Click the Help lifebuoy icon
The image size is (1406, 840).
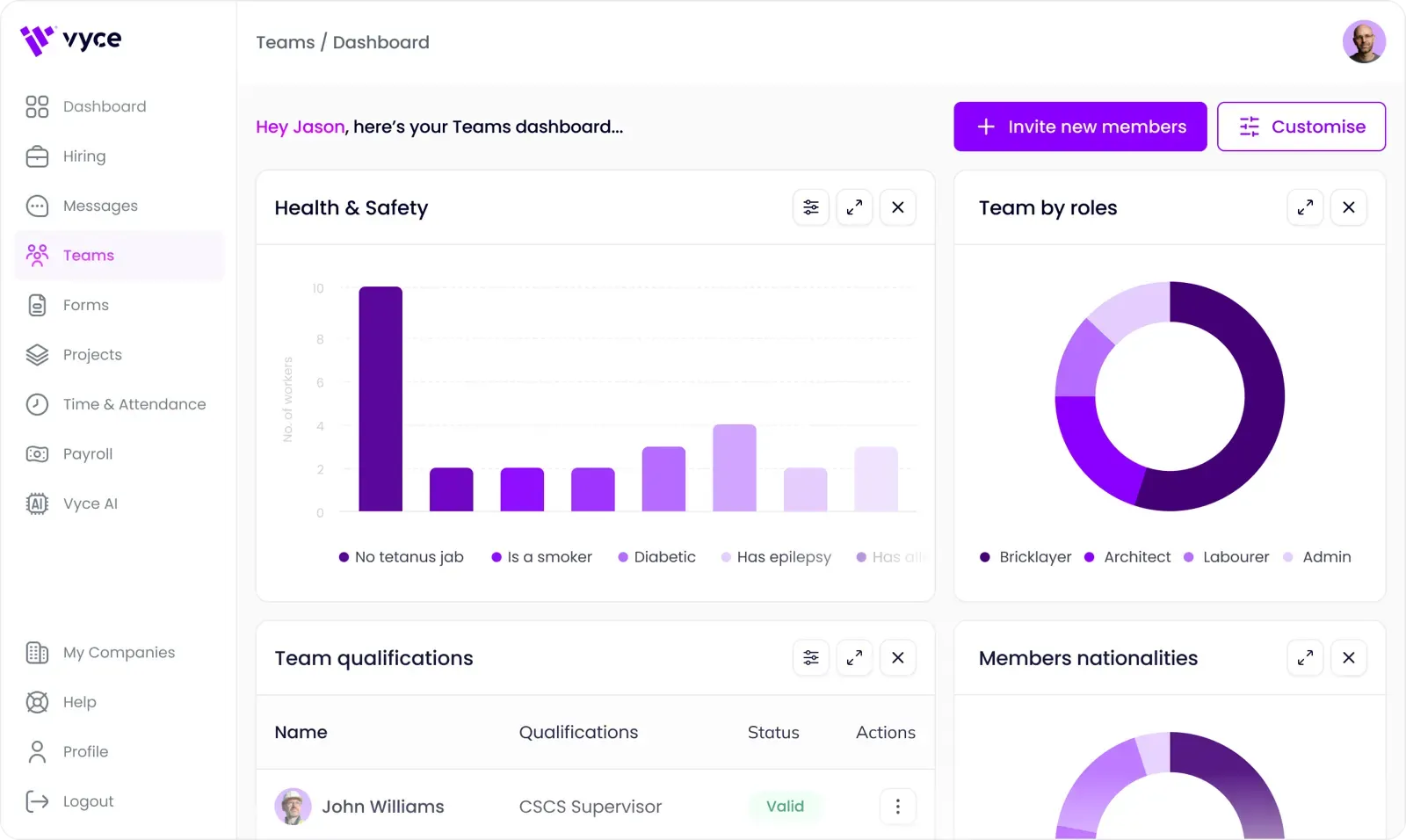point(37,702)
